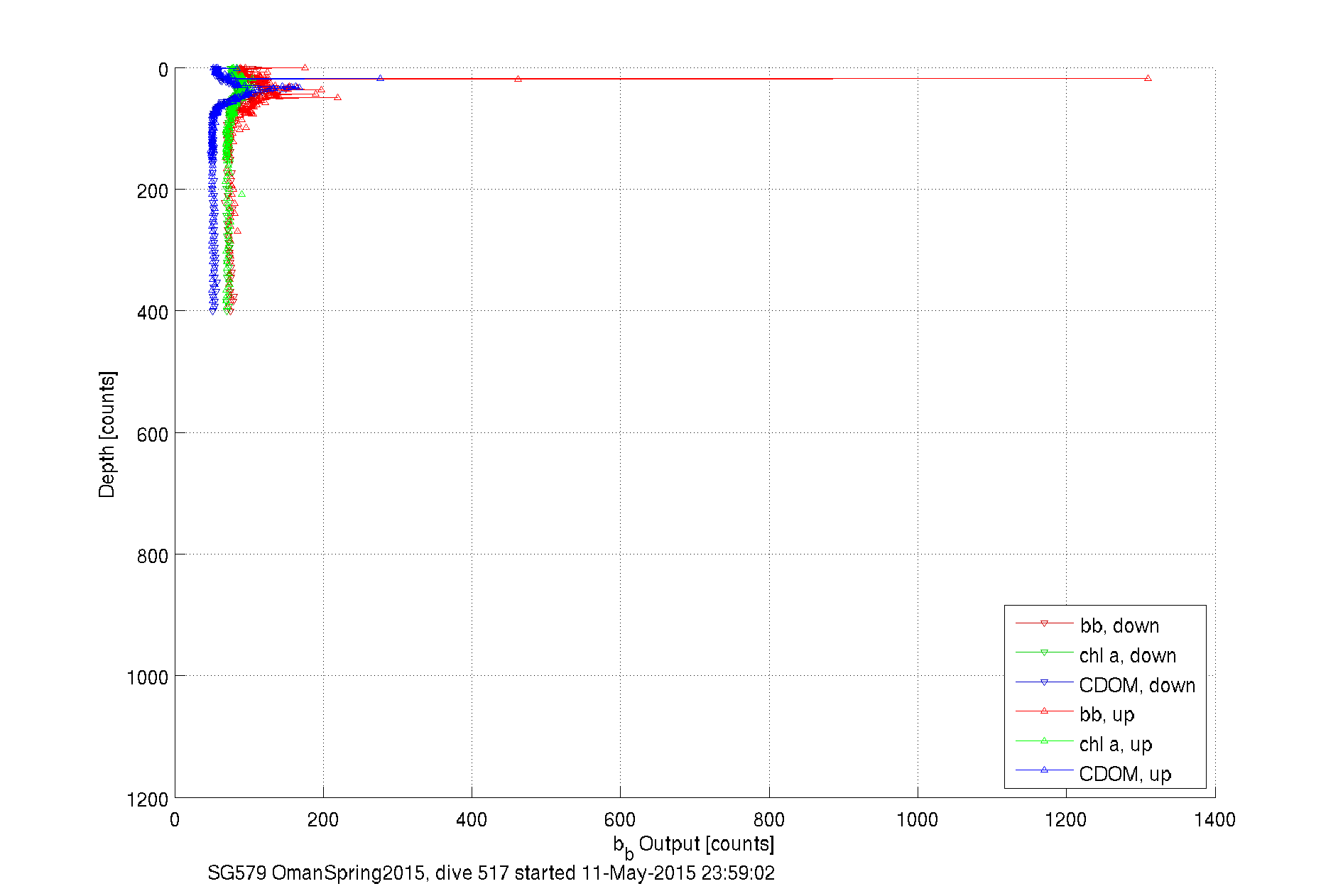
Task: Click the blue up-triangle marker for 'CDOM, up'
Action: 1044,770
